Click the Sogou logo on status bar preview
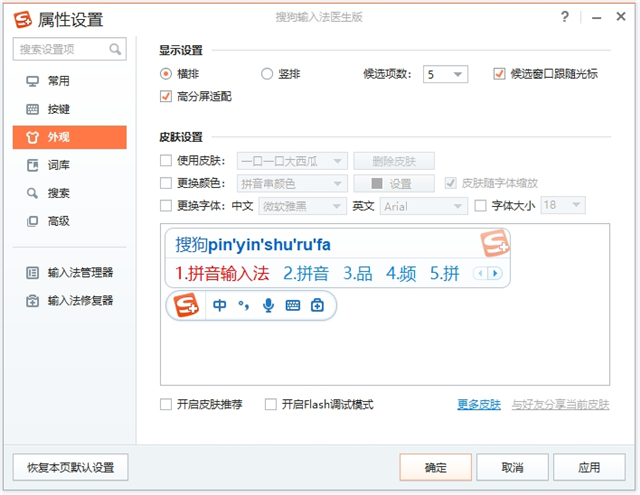640x495 pixels. pos(186,305)
